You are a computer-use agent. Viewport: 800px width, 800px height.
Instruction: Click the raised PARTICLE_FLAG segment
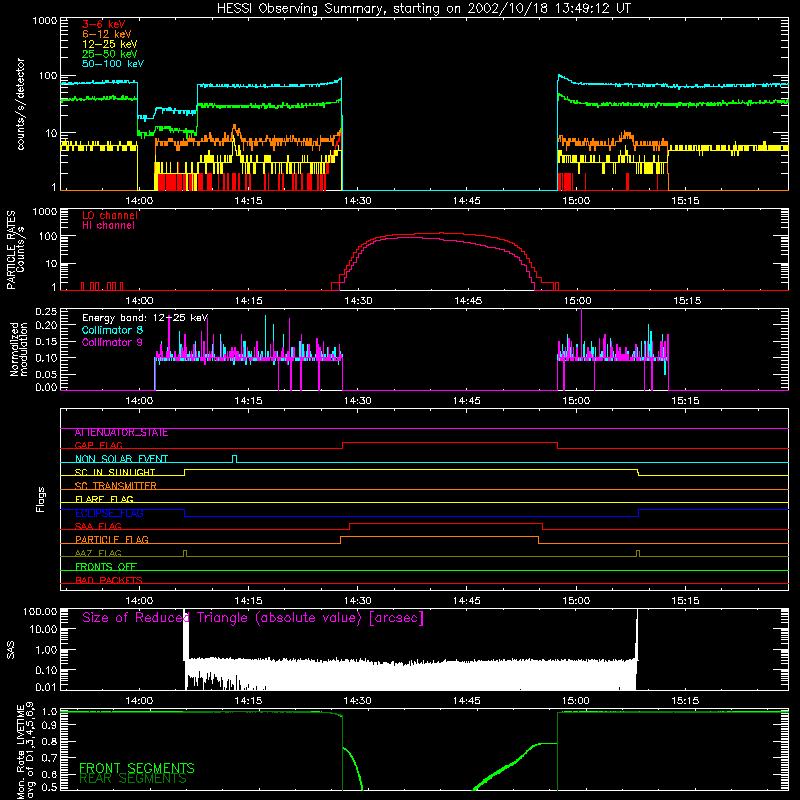pyautogui.click(x=439, y=537)
